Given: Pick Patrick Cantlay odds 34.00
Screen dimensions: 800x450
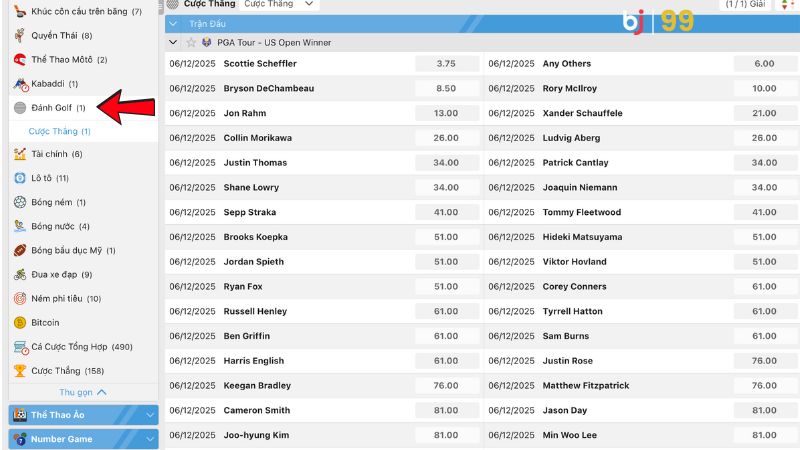Looking at the screenshot, I should point(764,163).
